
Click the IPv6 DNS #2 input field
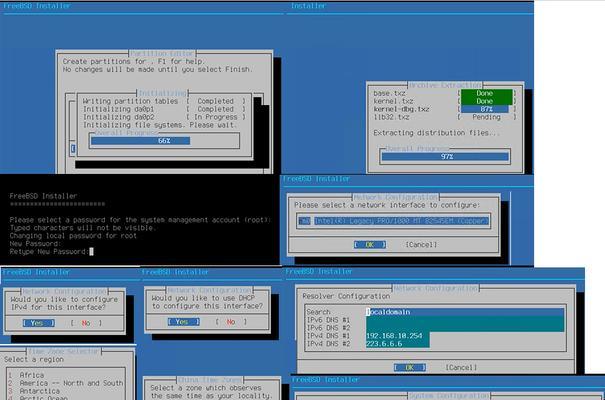click(465, 328)
